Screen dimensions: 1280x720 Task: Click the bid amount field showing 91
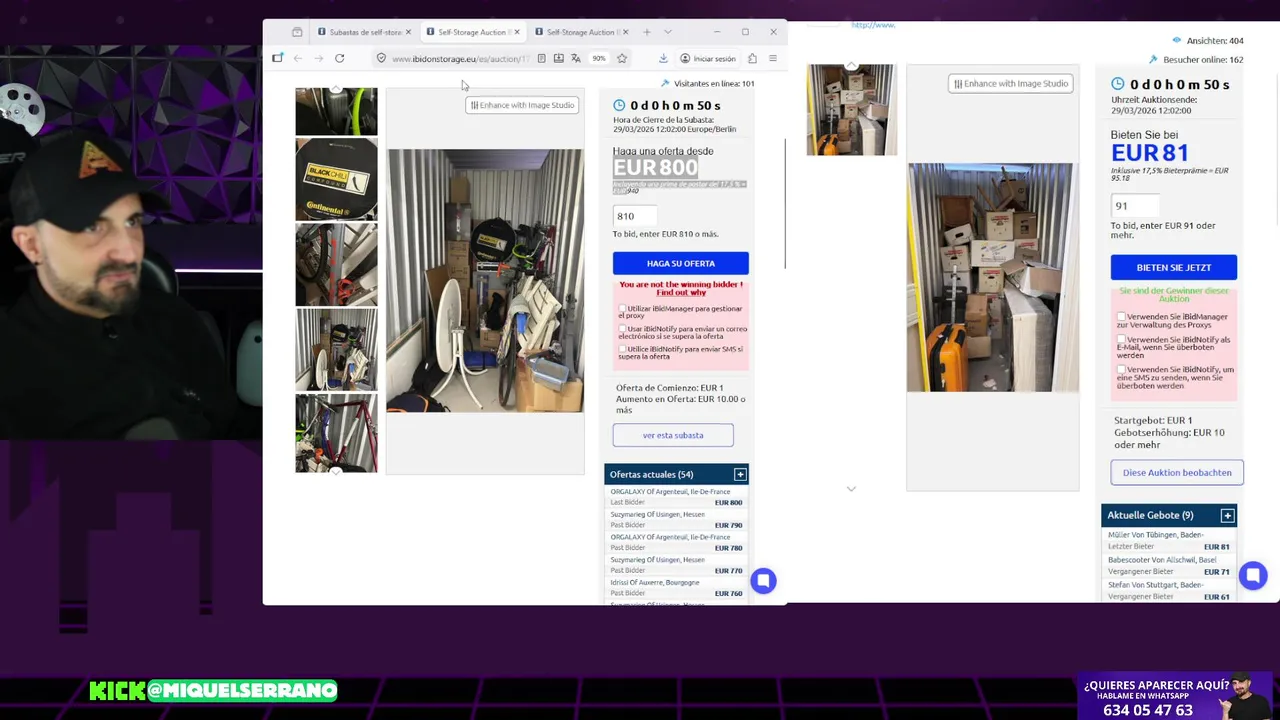click(x=1134, y=206)
